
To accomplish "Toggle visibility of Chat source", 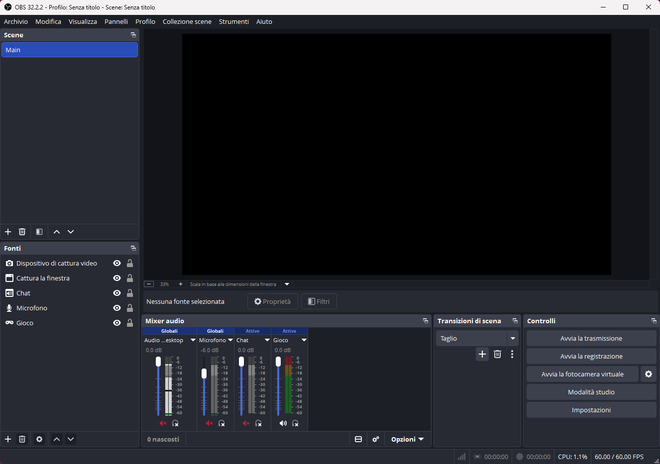I will 117,293.
